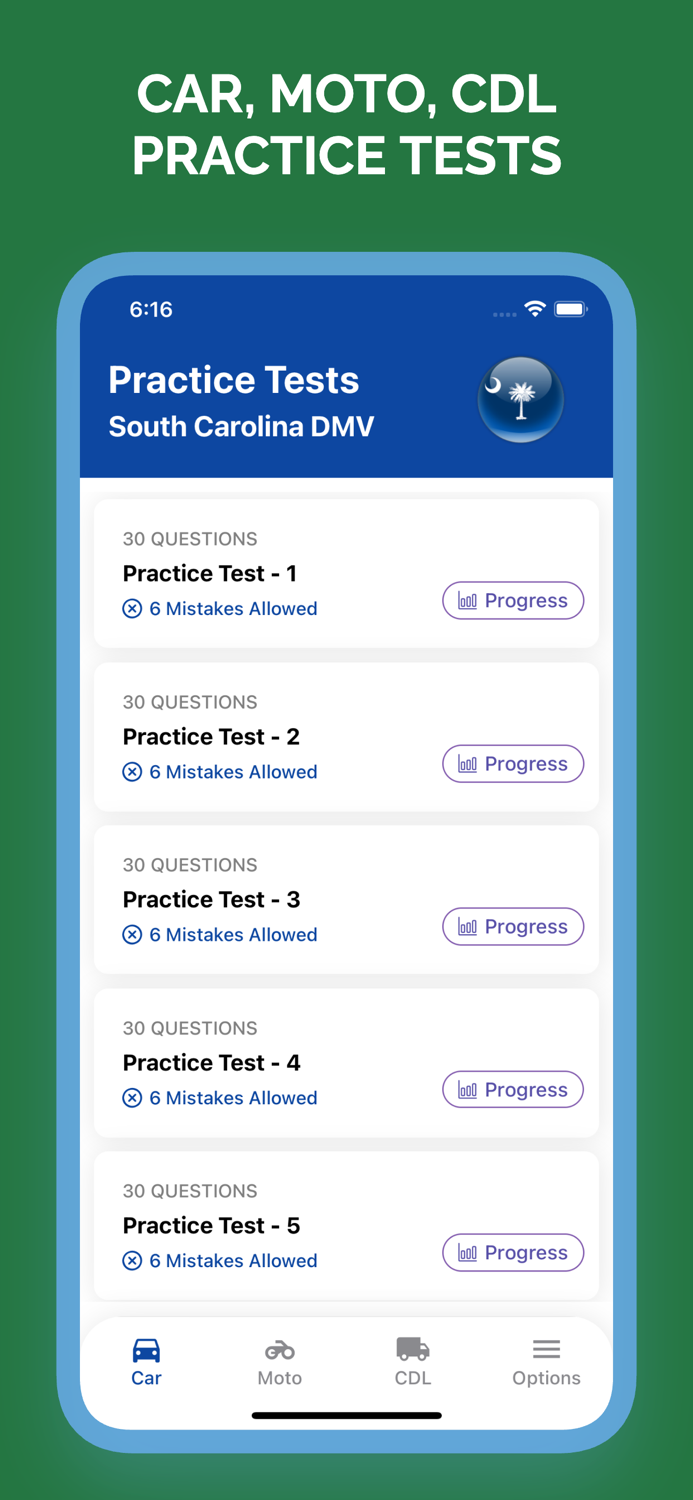The width and height of the screenshot is (693, 1500).
Task: Tap the South Carolina DMV state logo
Action: (521, 399)
